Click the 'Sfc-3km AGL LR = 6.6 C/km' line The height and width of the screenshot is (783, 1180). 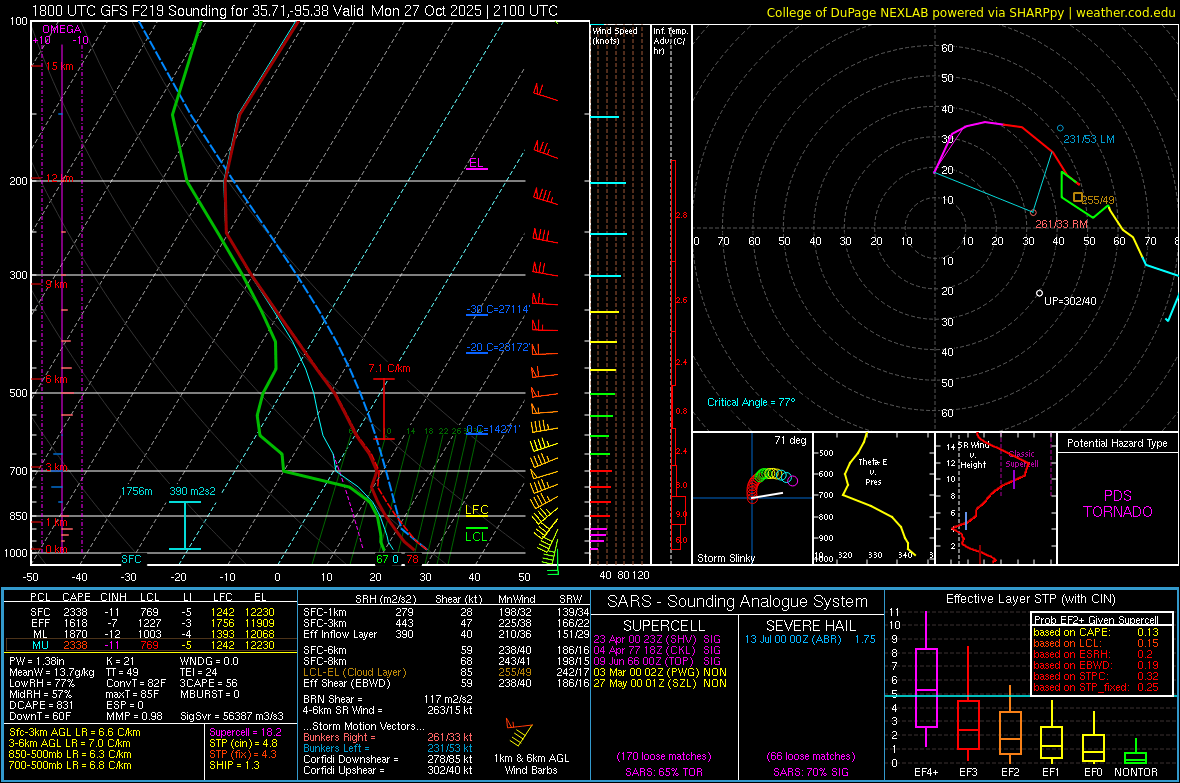(75, 732)
